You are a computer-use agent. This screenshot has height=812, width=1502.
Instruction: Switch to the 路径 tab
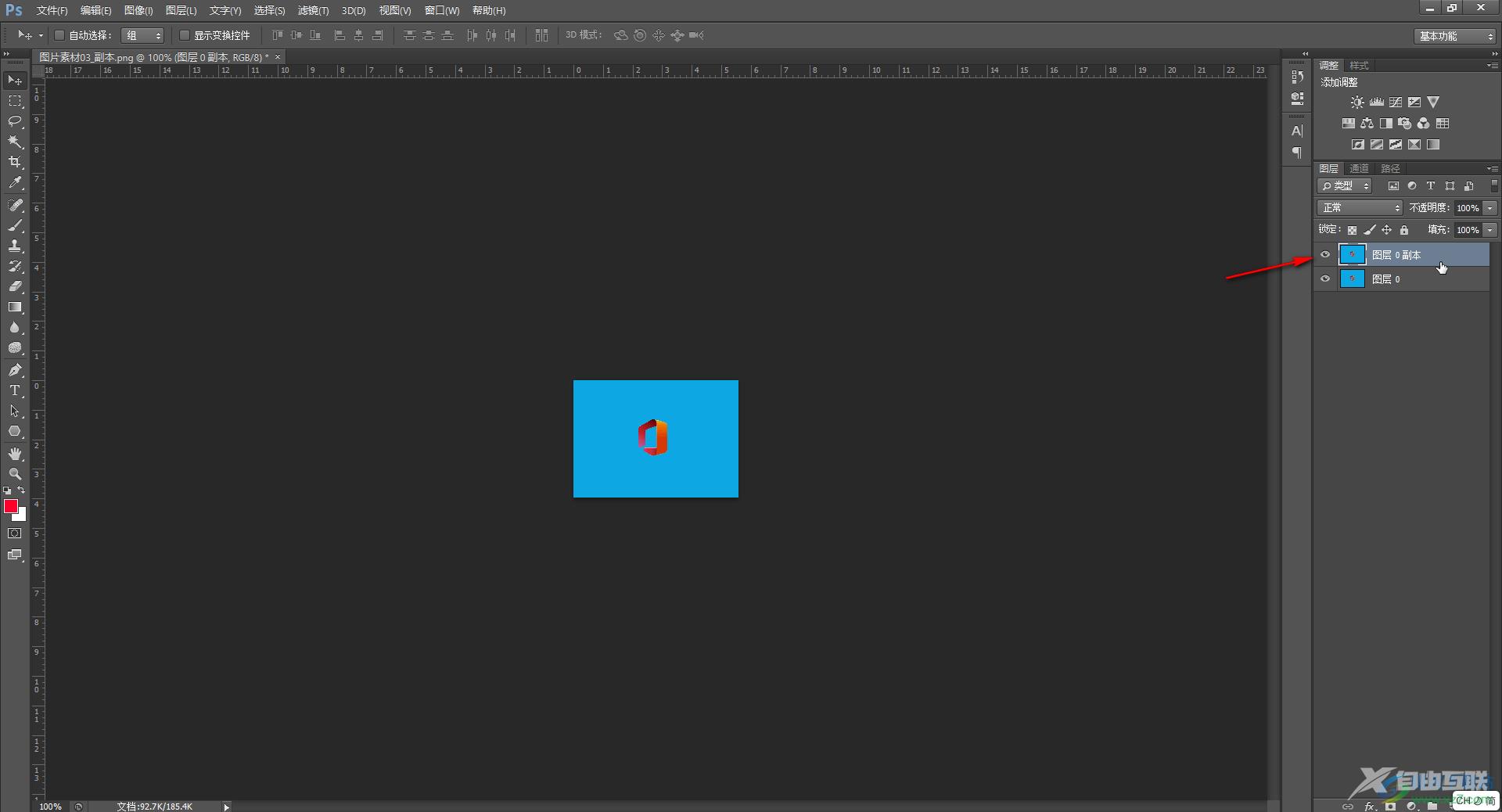[x=1390, y=168]
